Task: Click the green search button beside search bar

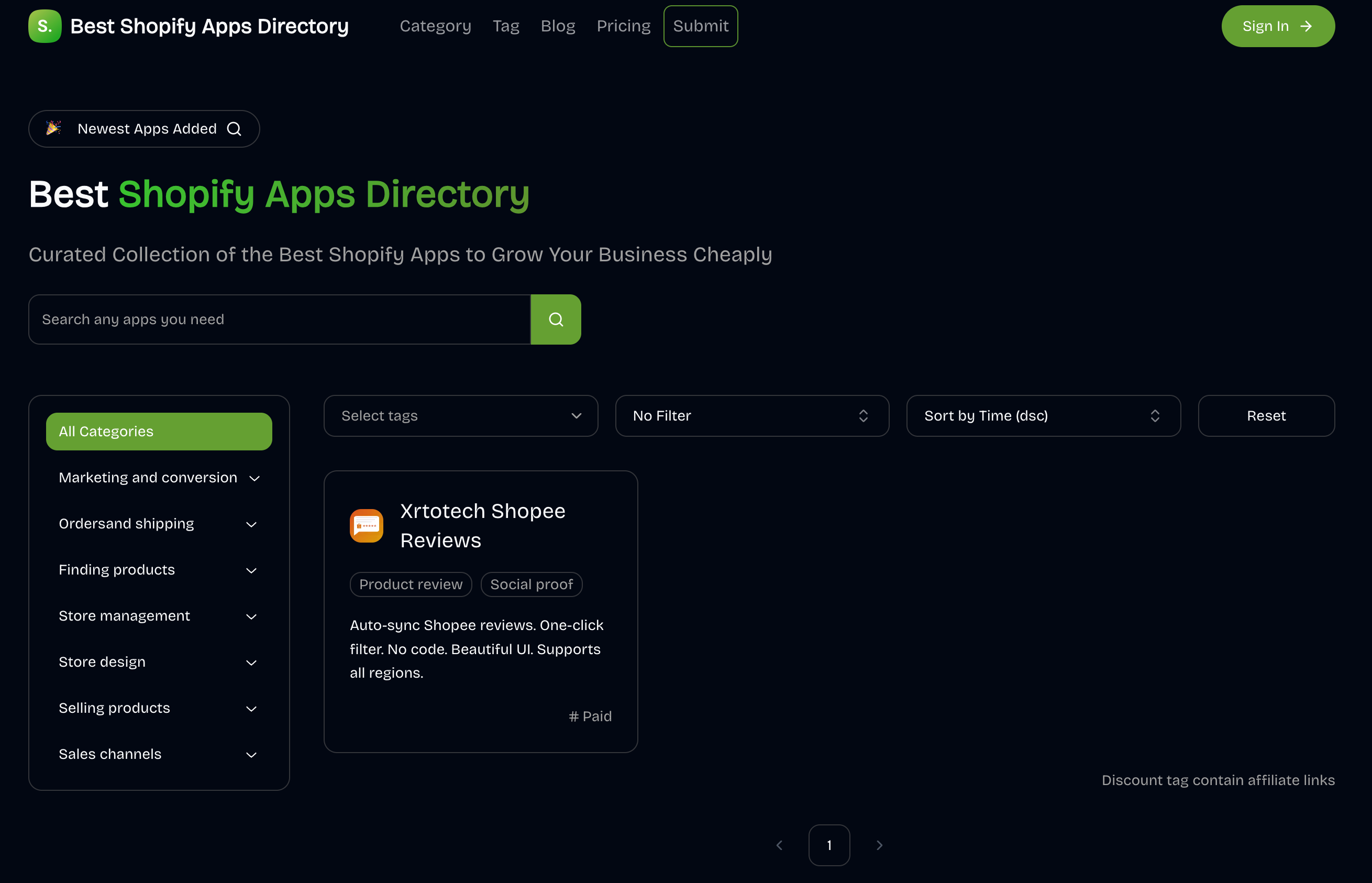Action: (x=555, y=319)
